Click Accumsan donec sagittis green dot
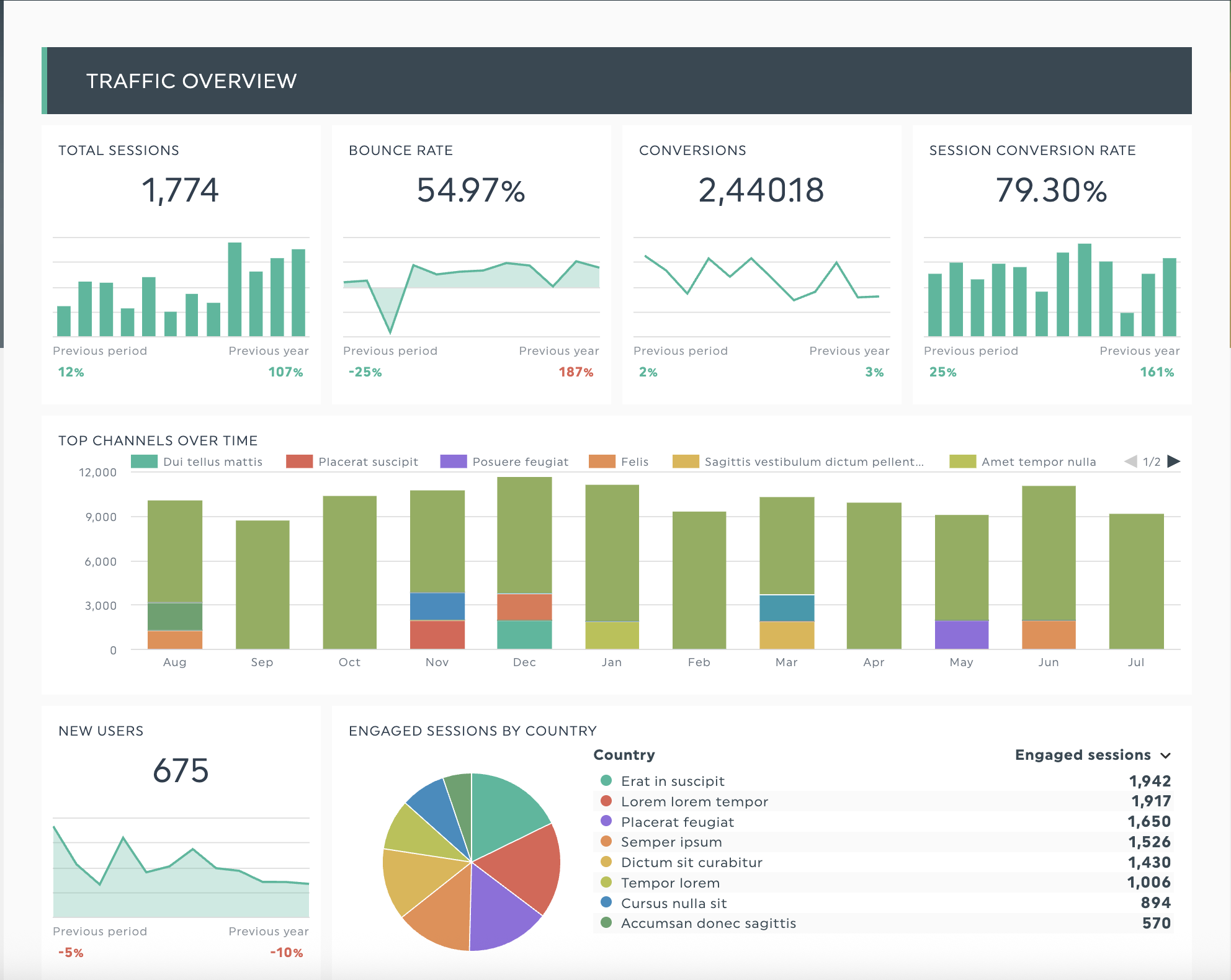 click(x=606, y=923)
